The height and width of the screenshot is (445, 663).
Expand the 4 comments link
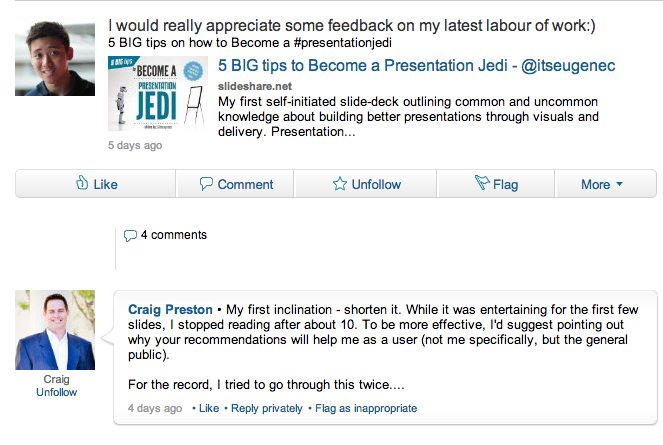(173, 235)
